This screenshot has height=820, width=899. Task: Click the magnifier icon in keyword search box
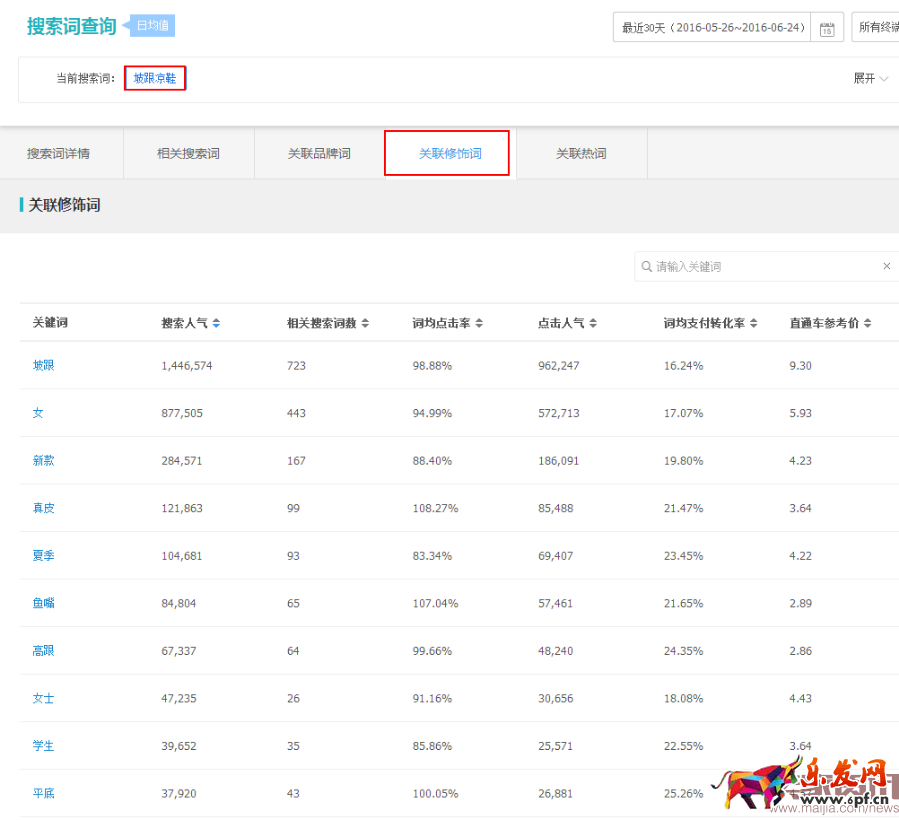coord(649,266)
